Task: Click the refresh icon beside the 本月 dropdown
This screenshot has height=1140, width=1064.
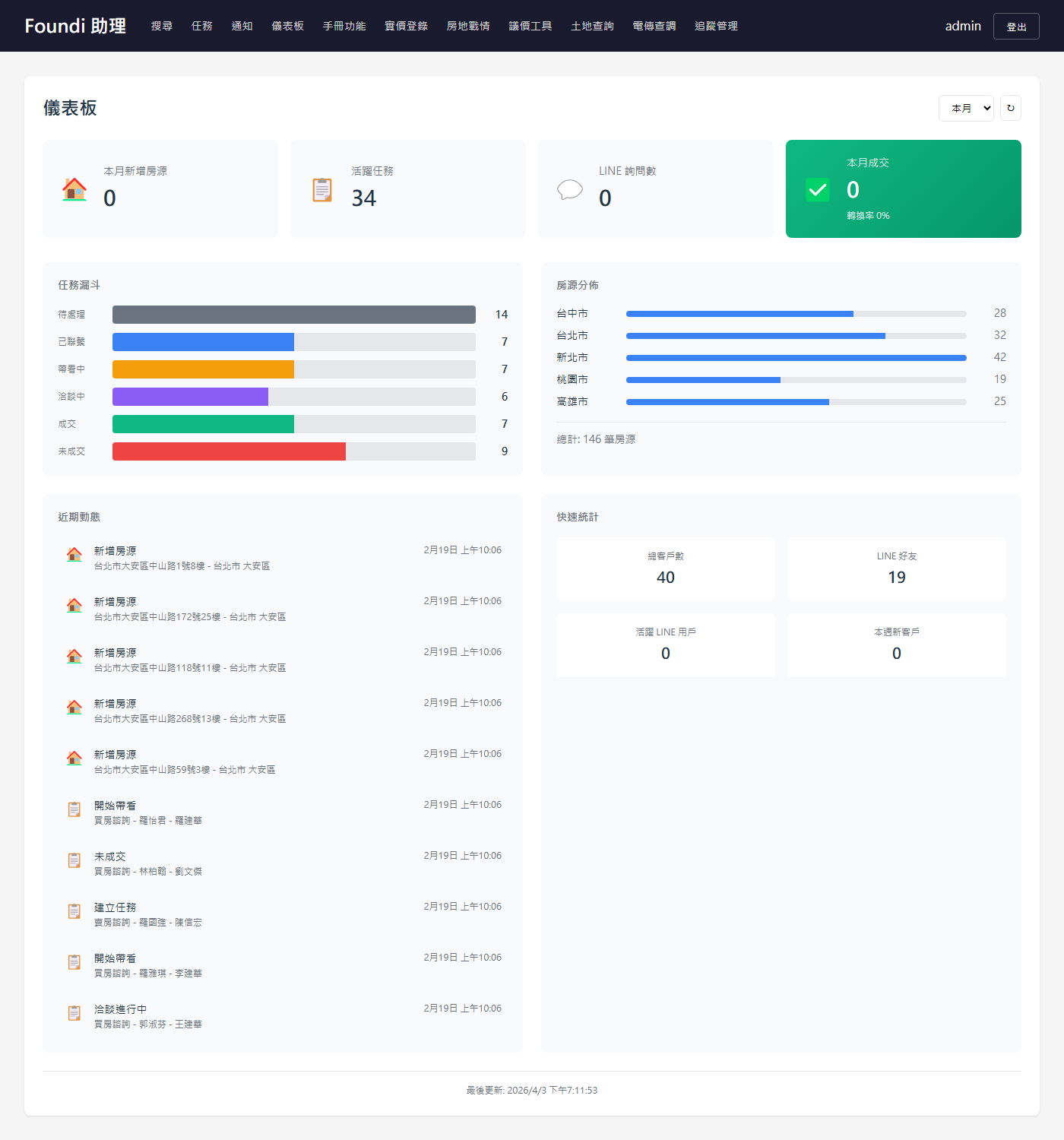Action: point(1010,108)
